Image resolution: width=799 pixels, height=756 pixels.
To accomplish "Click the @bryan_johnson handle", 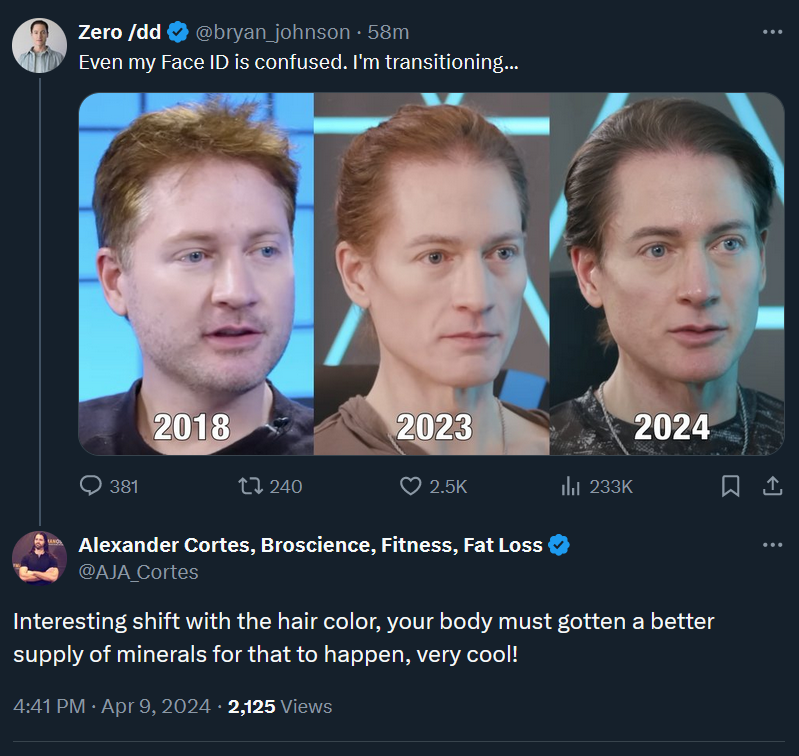I will pyautogui.click(x=273, y=32).
